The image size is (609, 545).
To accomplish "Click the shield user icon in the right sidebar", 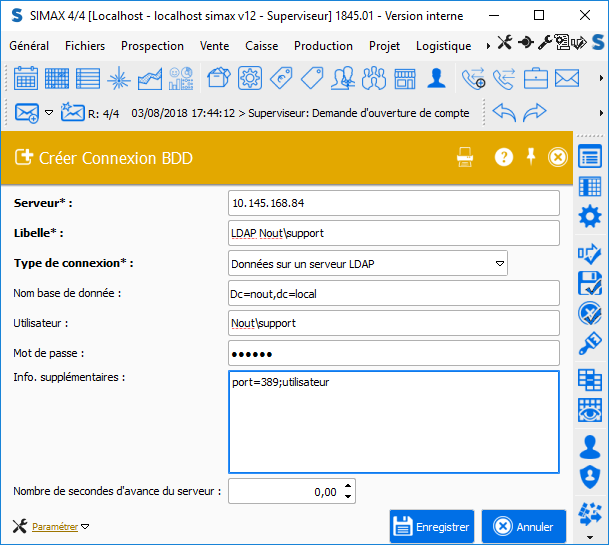I will [x=590, y=475].
